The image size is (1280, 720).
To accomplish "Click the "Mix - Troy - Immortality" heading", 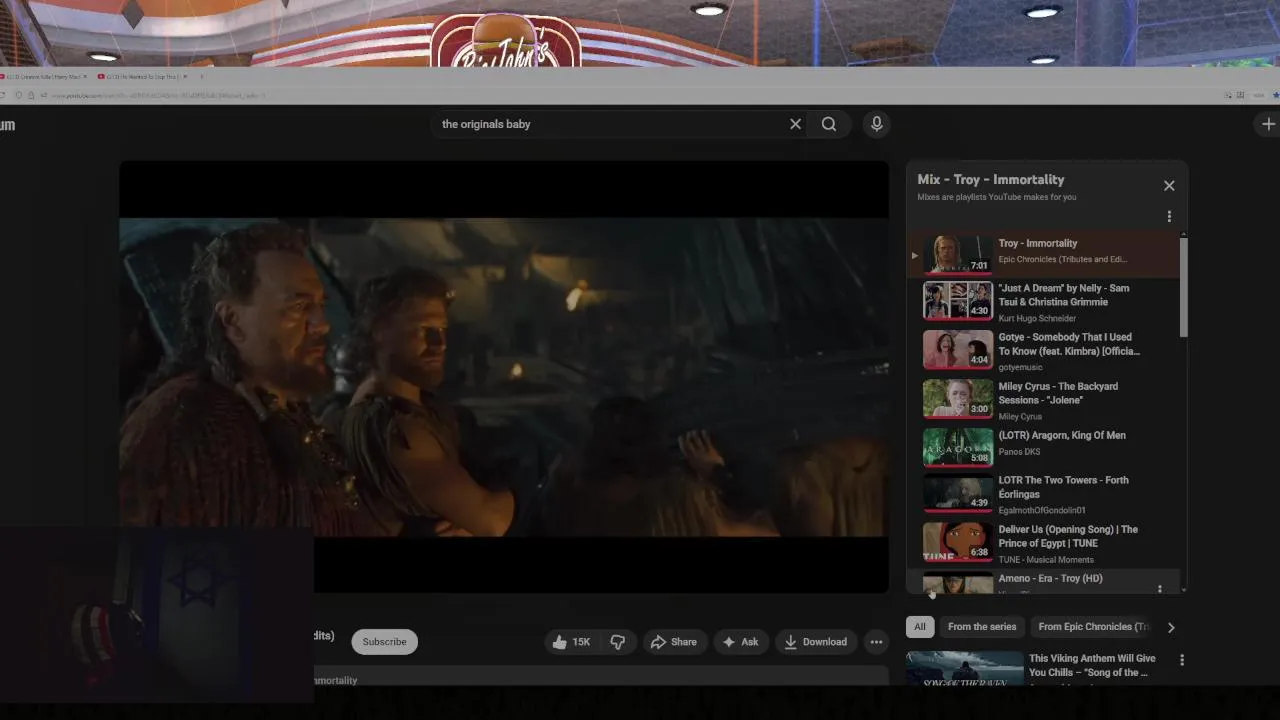I will click(x=991, y=179).
